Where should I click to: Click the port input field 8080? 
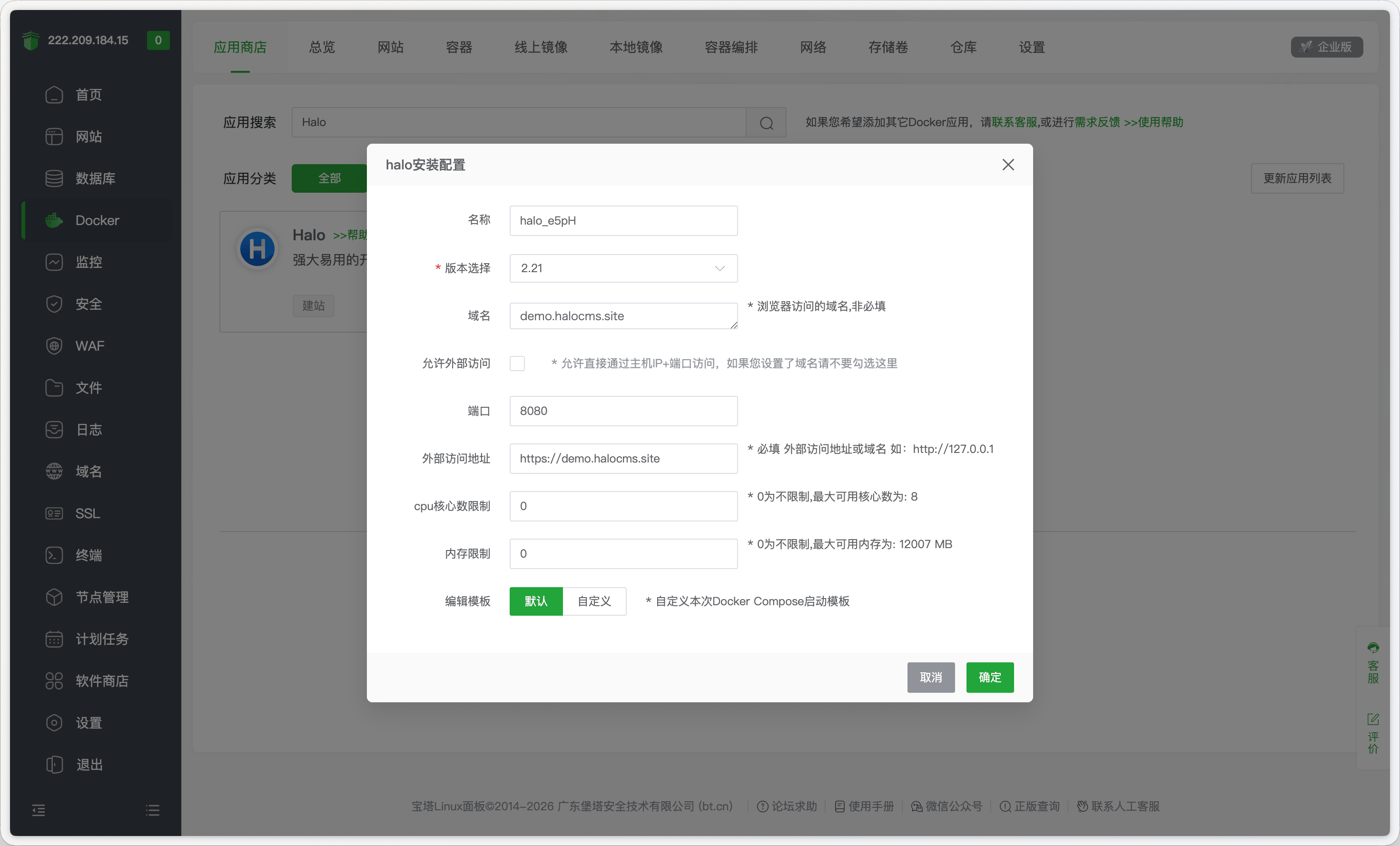623,411
